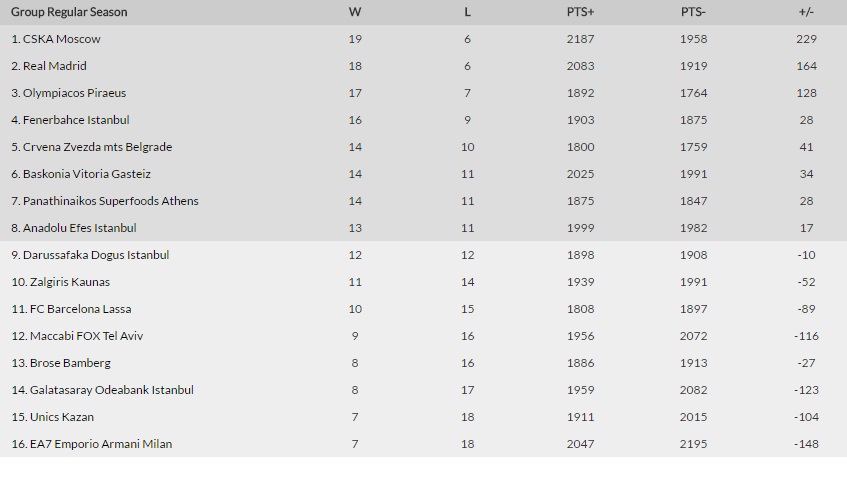Click the CSKA Moscow team name
The height and width of the screenshot is (483, 847).
(x=62, y=39)
